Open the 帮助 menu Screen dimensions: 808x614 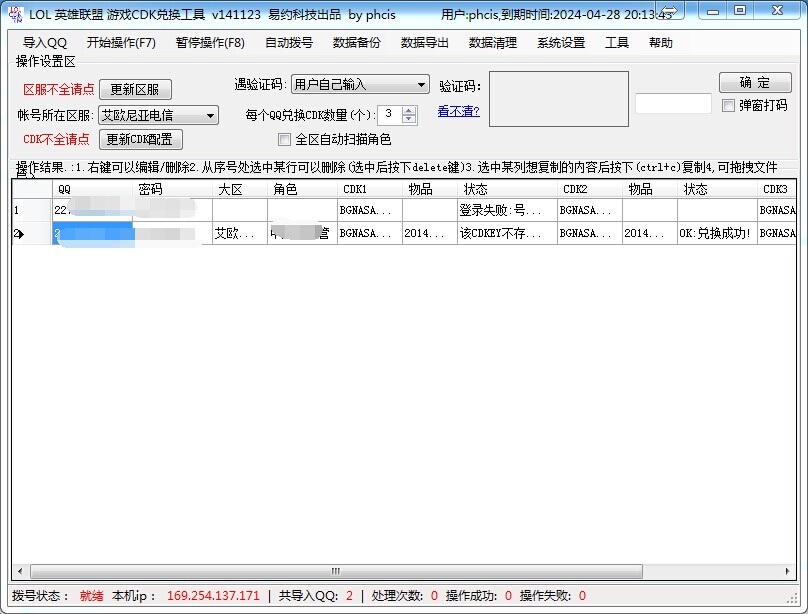tap(661, 43)
